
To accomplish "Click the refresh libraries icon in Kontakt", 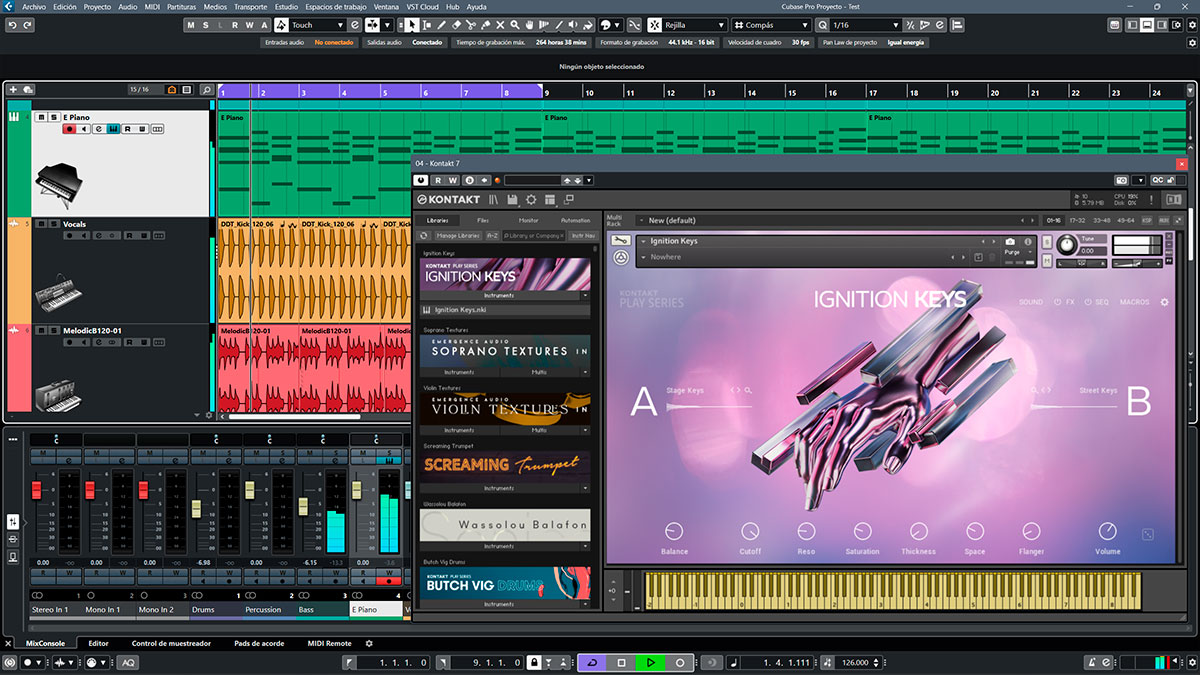I will point(424,236).
